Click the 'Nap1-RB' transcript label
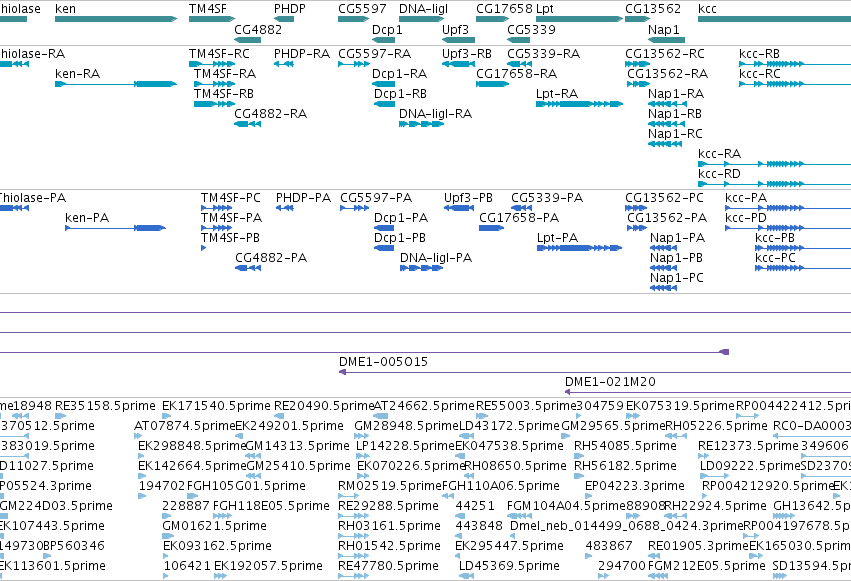Screen dimensions: 851x581 click(675, 114)
